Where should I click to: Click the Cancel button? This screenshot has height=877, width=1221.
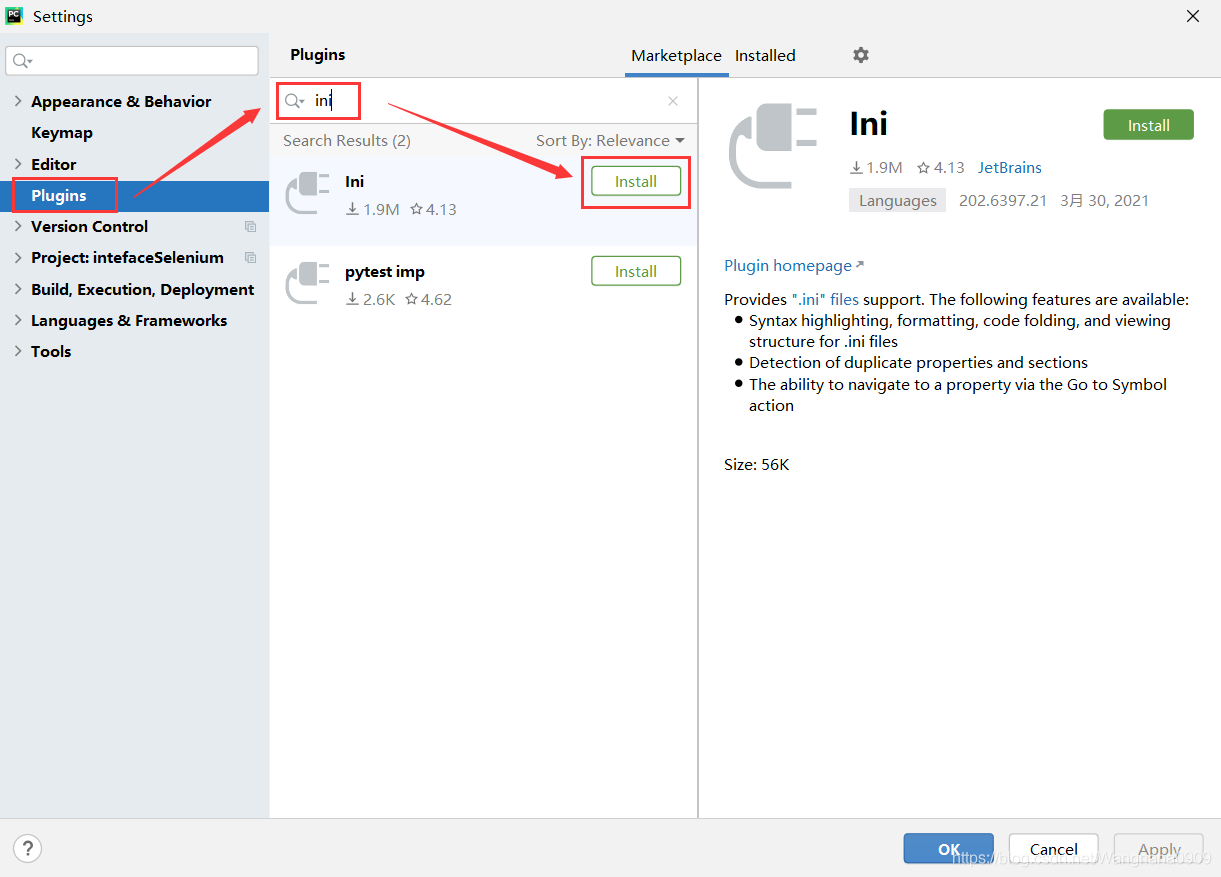point(1054,849)
